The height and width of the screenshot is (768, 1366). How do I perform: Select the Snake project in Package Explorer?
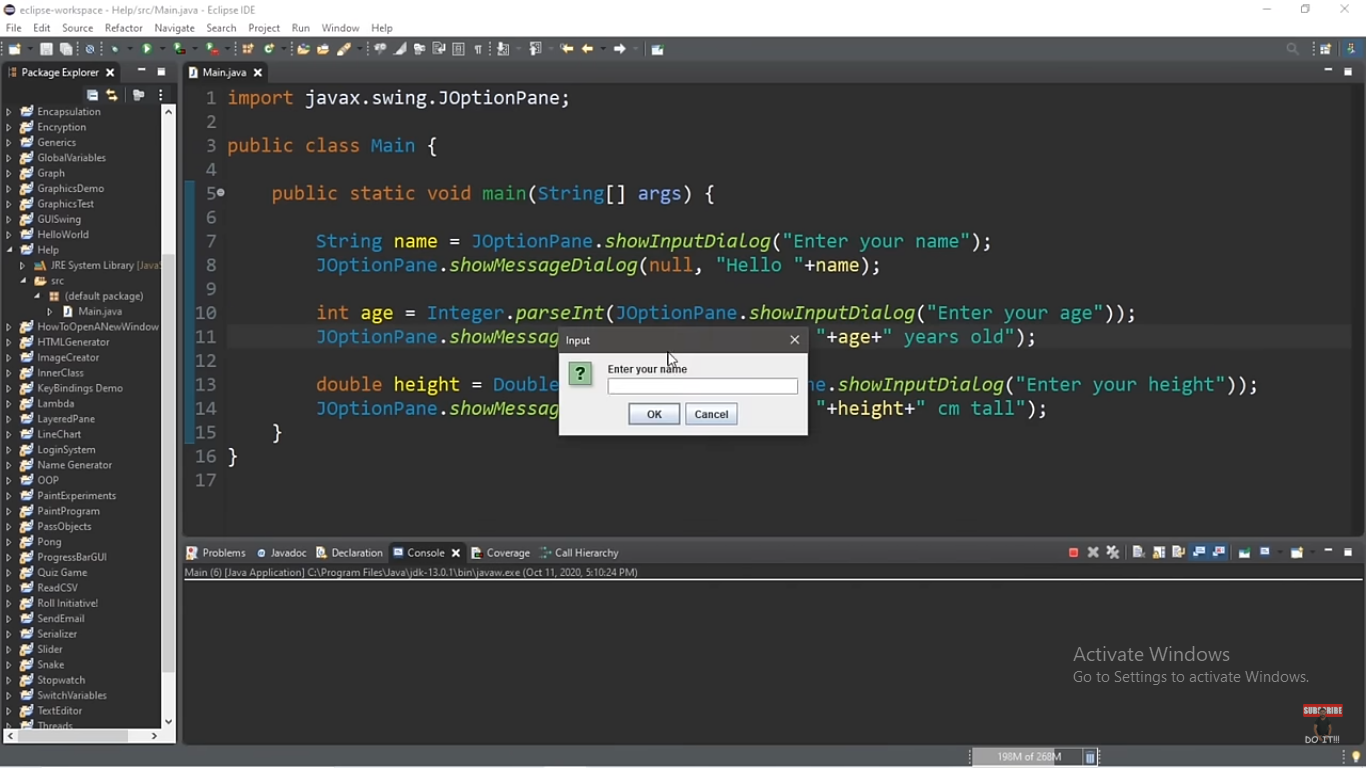tap(50, 665)
